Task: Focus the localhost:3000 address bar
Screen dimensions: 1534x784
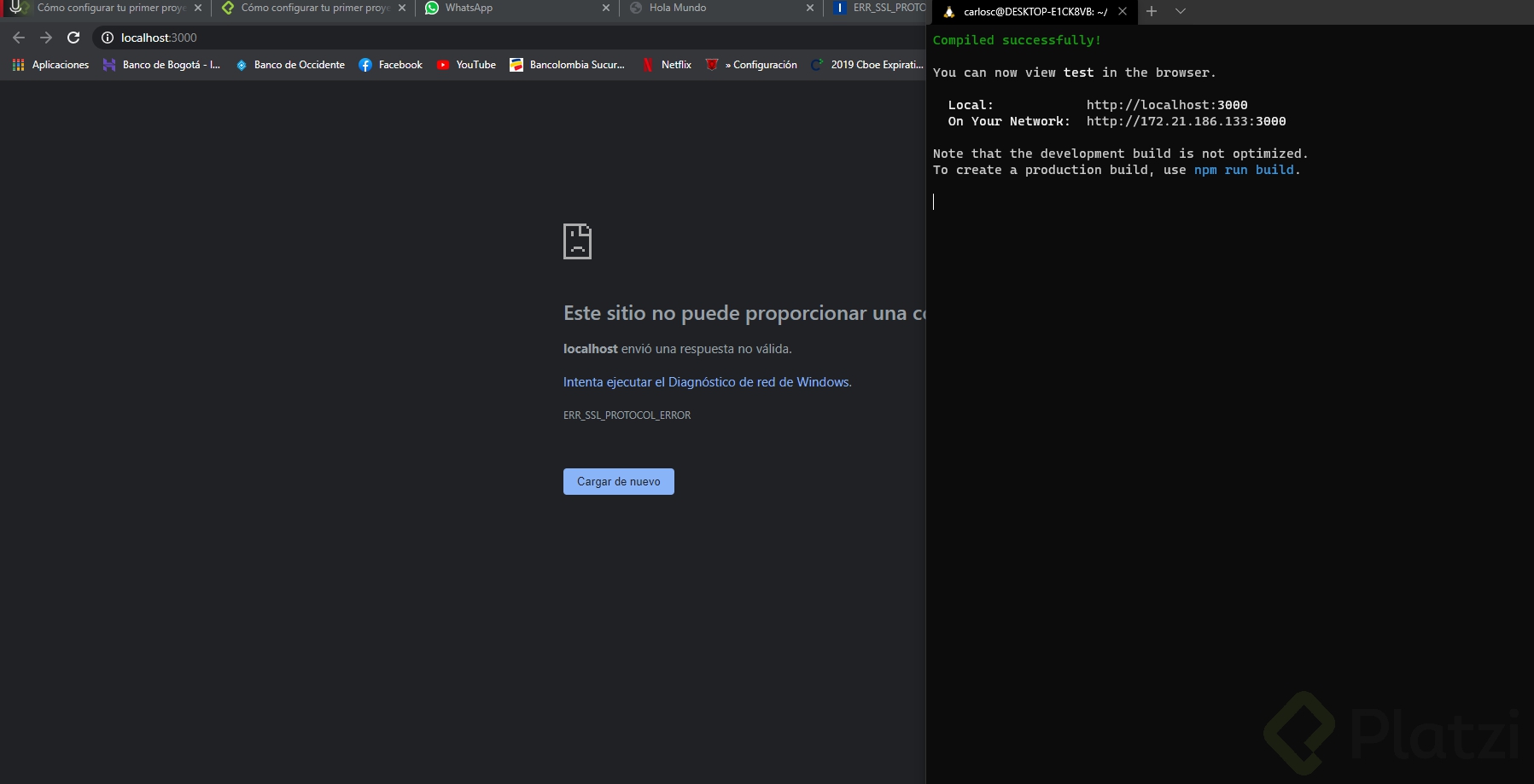Action: point(512,38)
